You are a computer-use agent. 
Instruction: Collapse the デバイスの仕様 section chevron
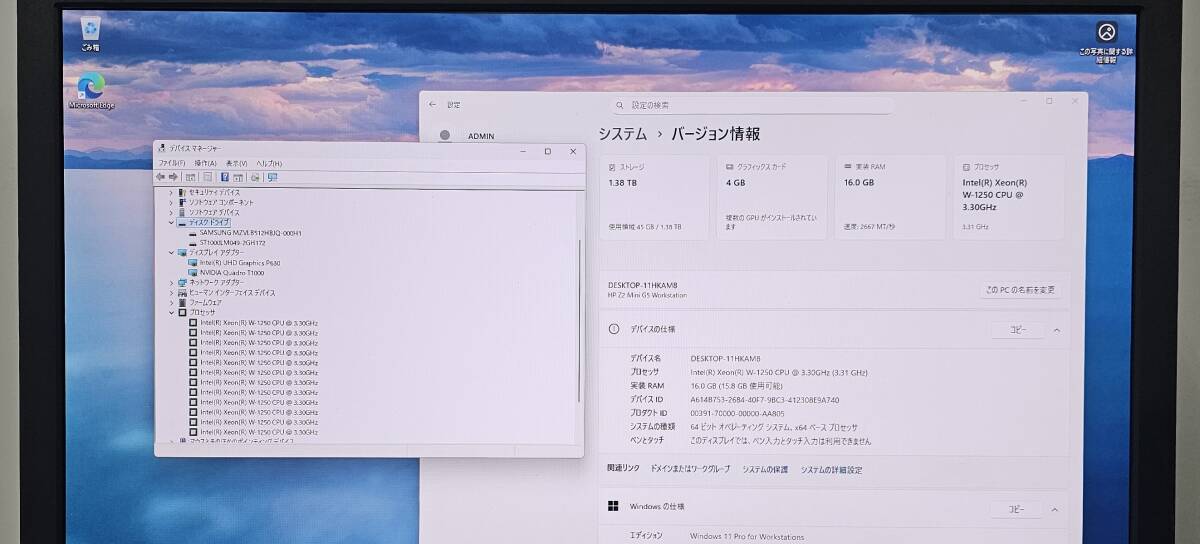click(1057, 330)
